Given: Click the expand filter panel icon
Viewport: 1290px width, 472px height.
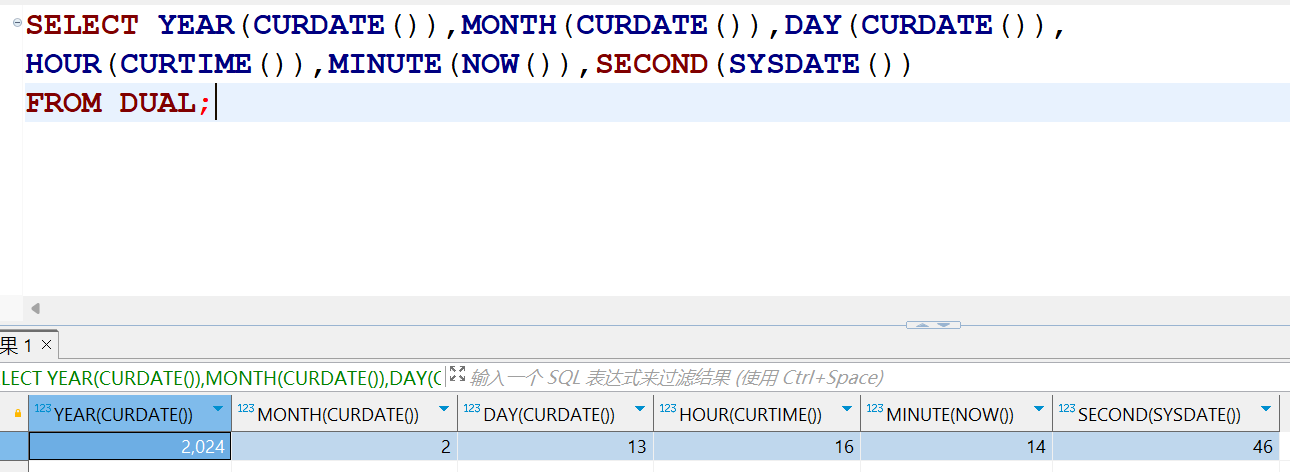Looking at the screenshot, I should pos(457,375).
